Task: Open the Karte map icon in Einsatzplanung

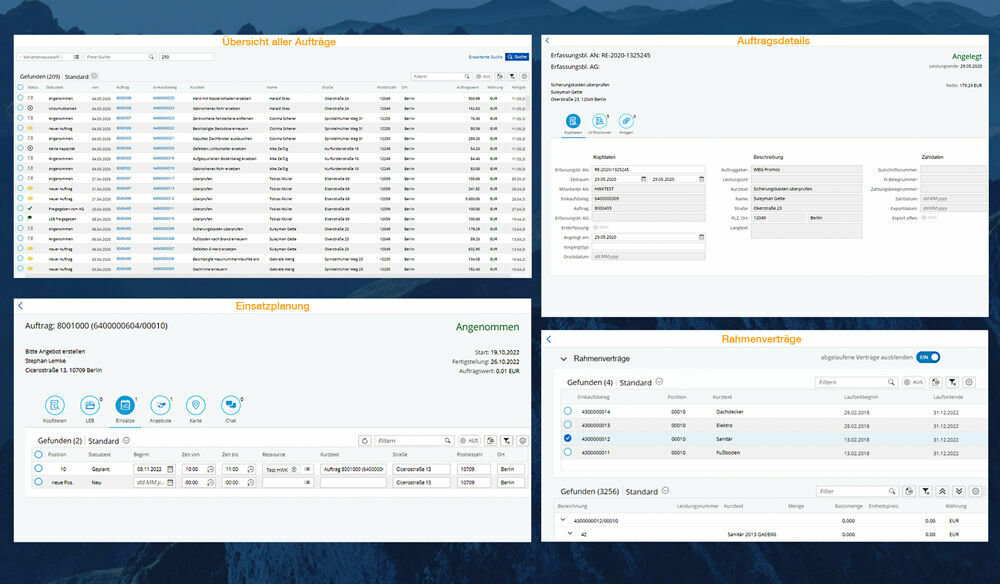Action: [x=195, y=405]
